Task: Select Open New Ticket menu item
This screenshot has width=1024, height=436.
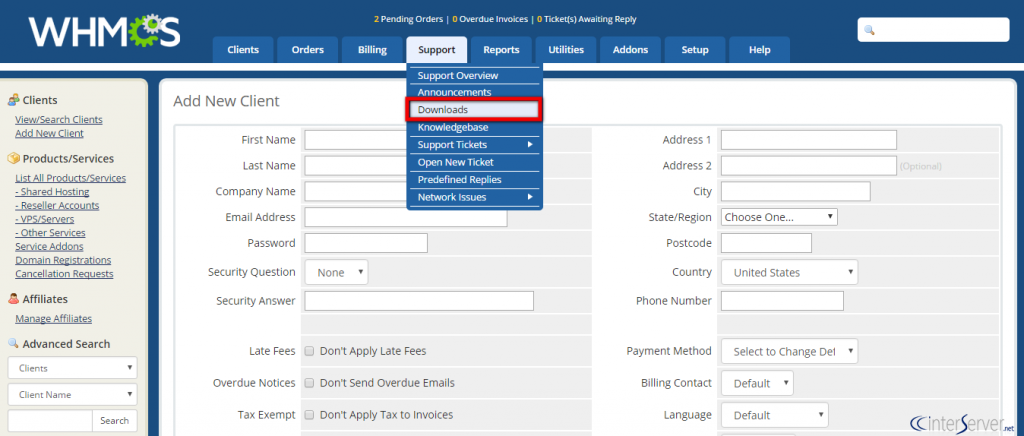Action: click(475, 162)
